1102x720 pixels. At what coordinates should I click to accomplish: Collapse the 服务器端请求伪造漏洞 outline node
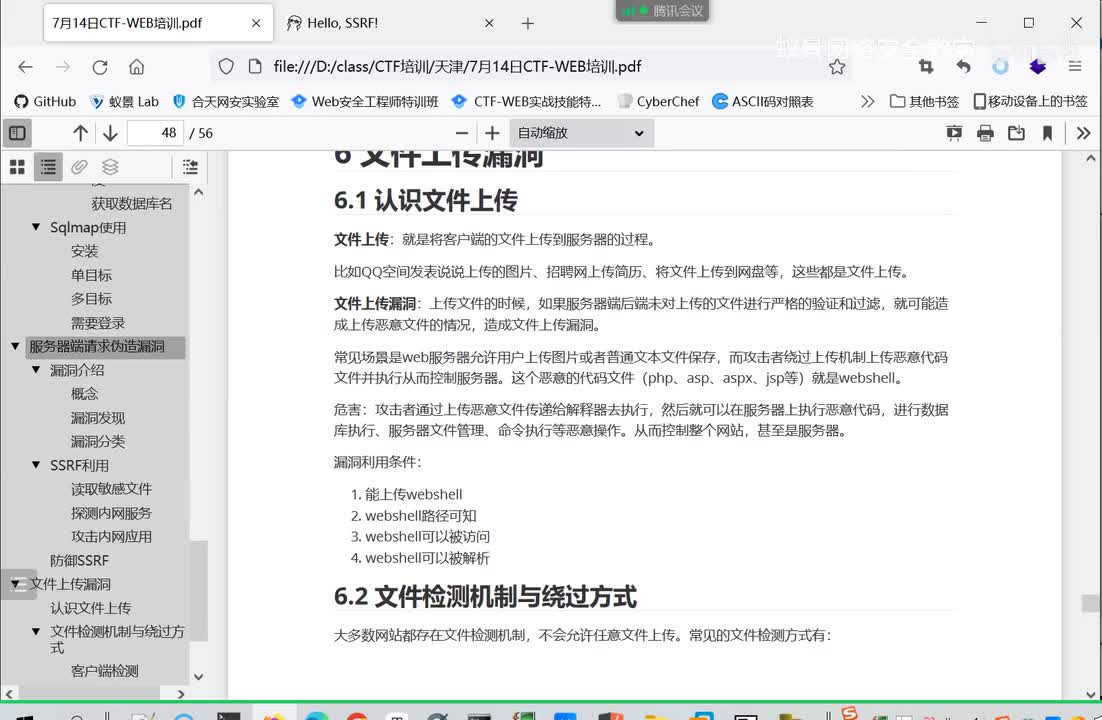pos(15,345)
